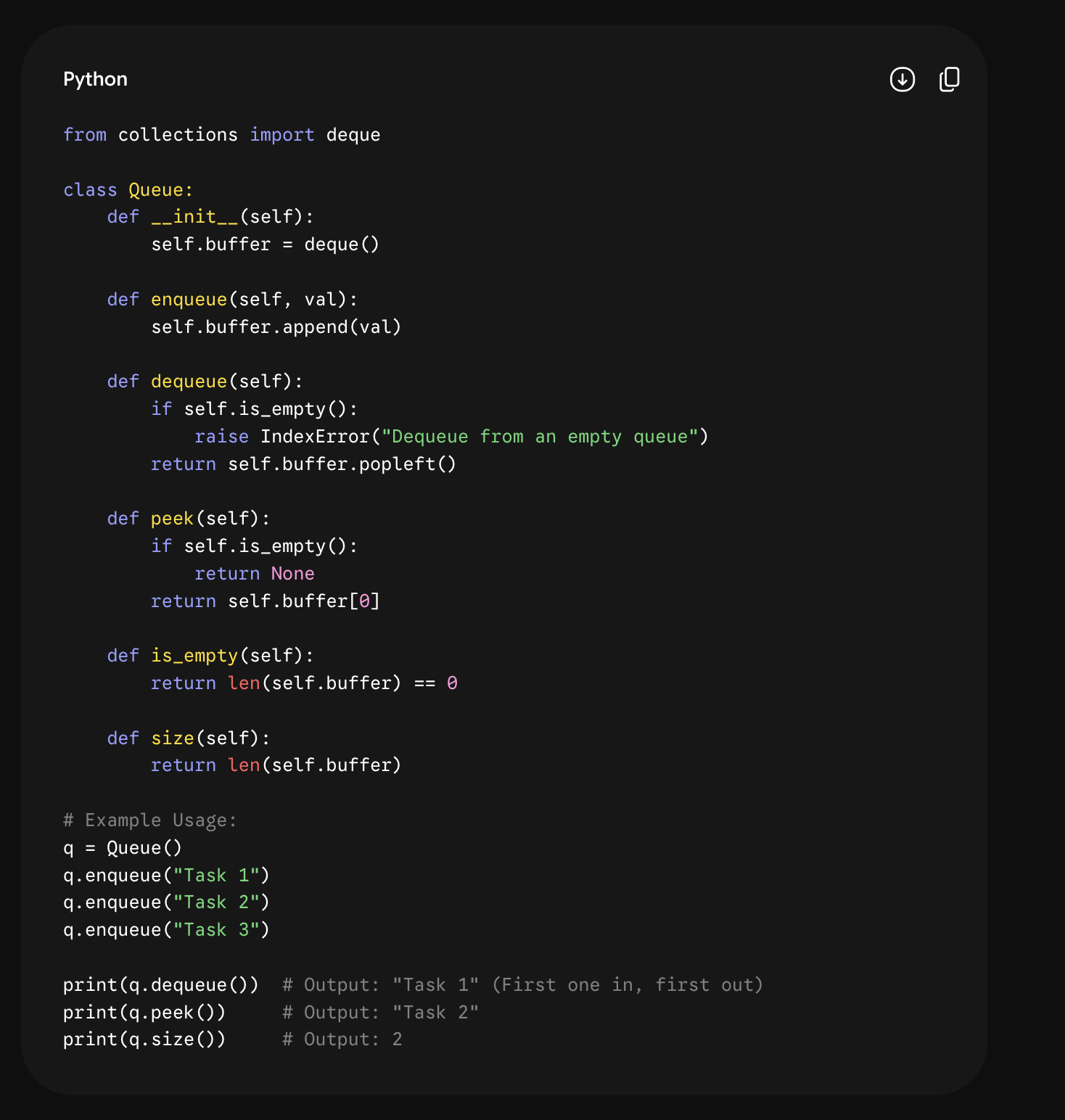This screenshot has width=1065, height=1120.
Task: Click the download code icon
Action: point(902,79)
